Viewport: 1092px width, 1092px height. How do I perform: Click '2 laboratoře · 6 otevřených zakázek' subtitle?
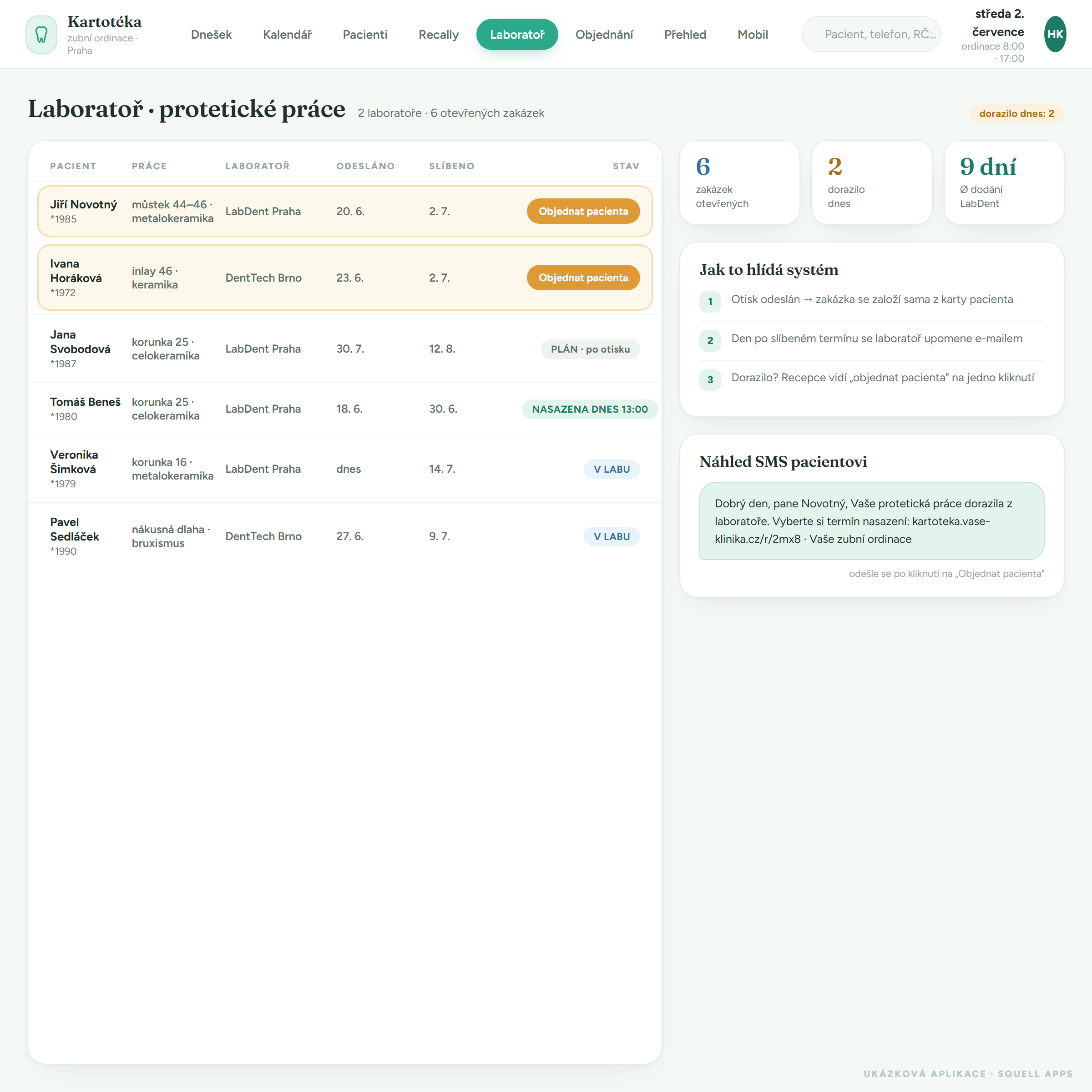point(450,113)
